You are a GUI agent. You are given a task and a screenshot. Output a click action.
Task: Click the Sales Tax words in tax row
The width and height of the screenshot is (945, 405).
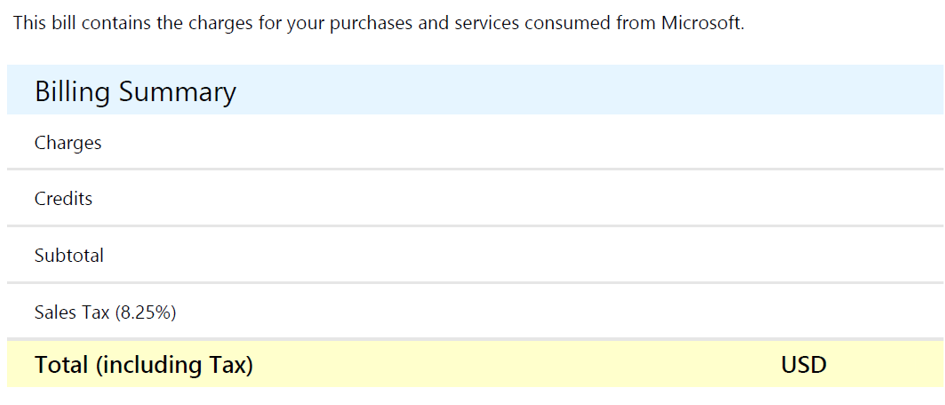click(x=72, y=313)
